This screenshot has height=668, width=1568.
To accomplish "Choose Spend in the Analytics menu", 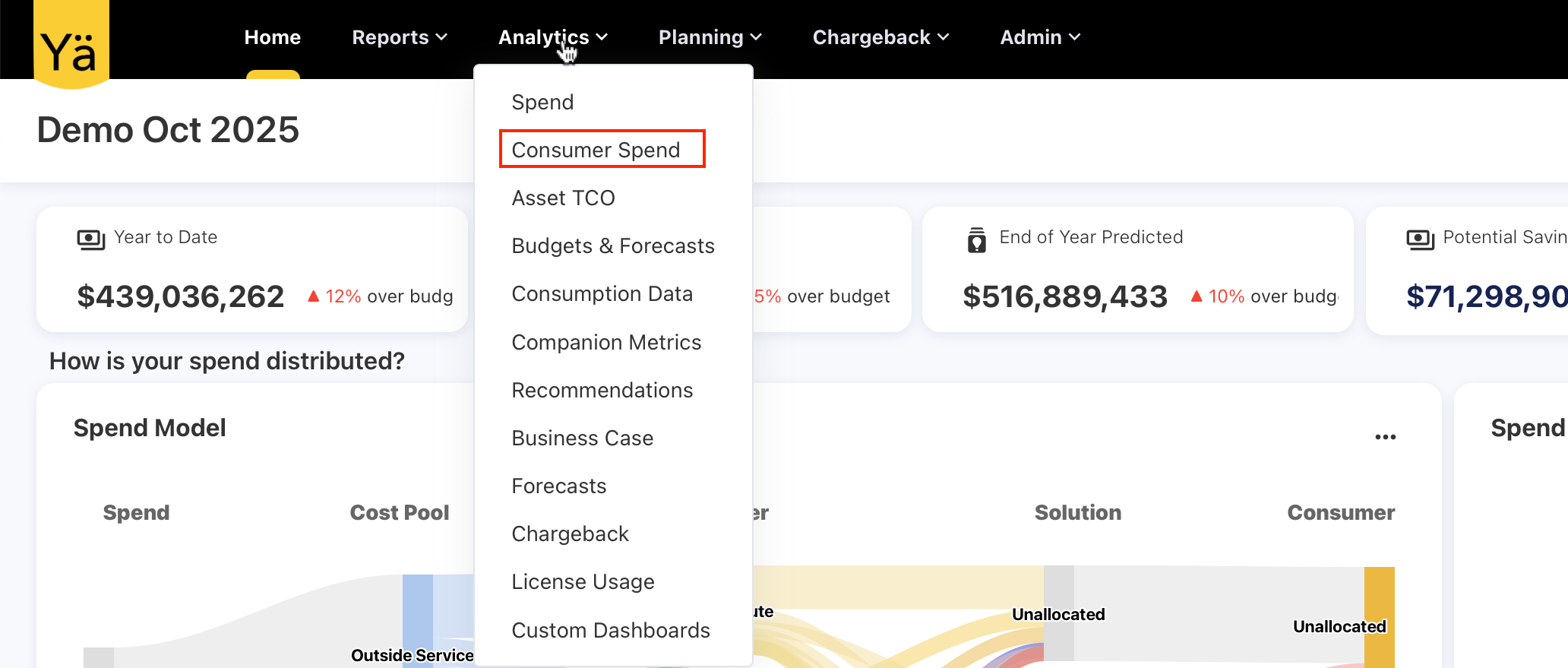I will point(542,102).
